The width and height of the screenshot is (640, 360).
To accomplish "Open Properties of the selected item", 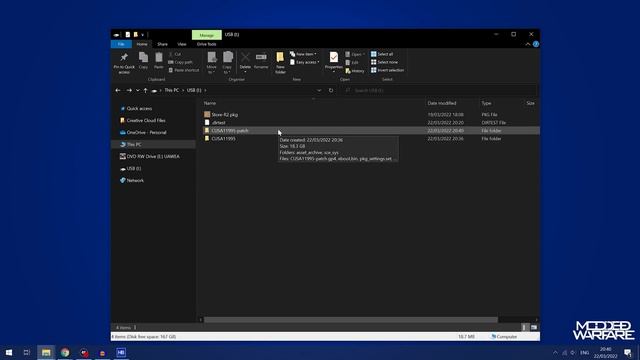I will tap(333, 61).
